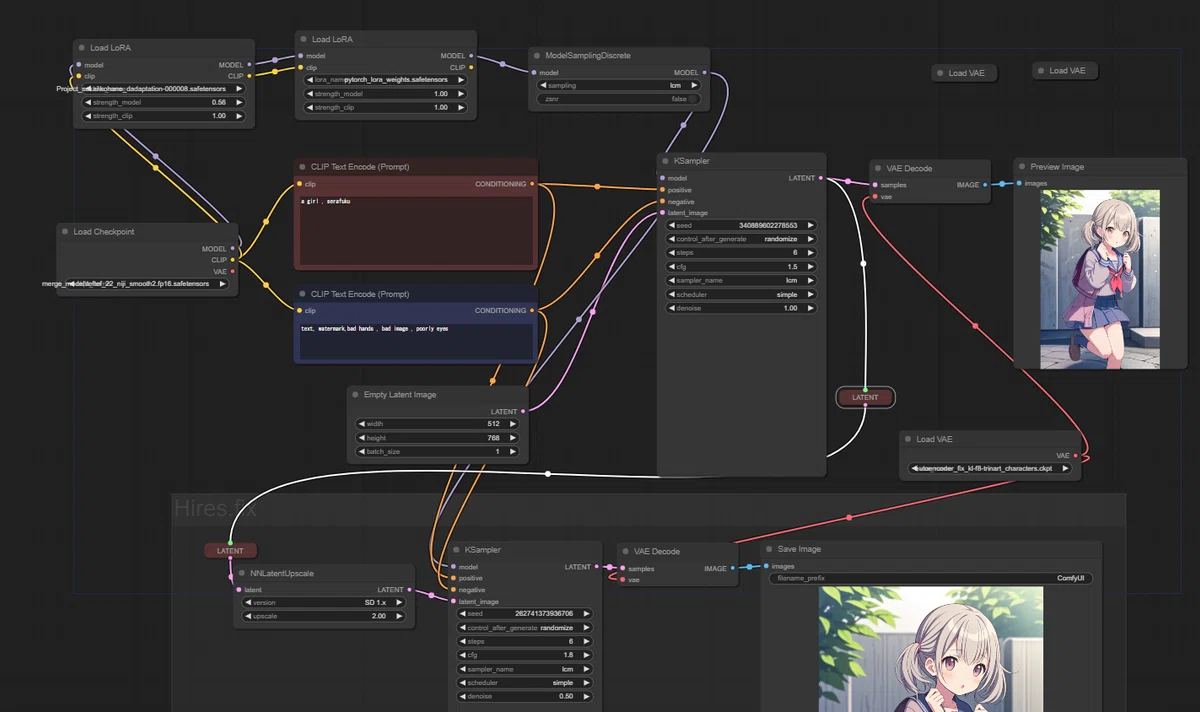Click samples input port of lower VAE Decode
Viewport: 1200px width, 712px height.
coord(622,568)
